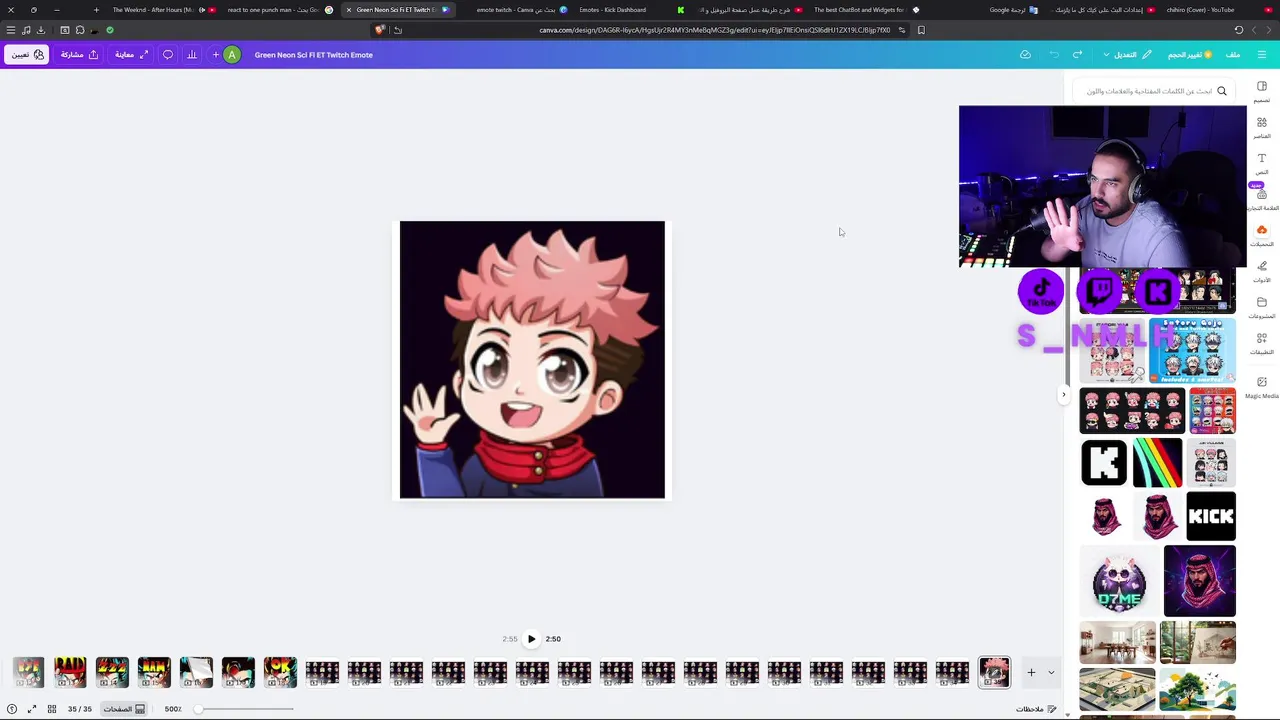Viewport: 1280px width, 720px height.
Task: Click the magnifier search icon in panel
Action: [1222, 91]
